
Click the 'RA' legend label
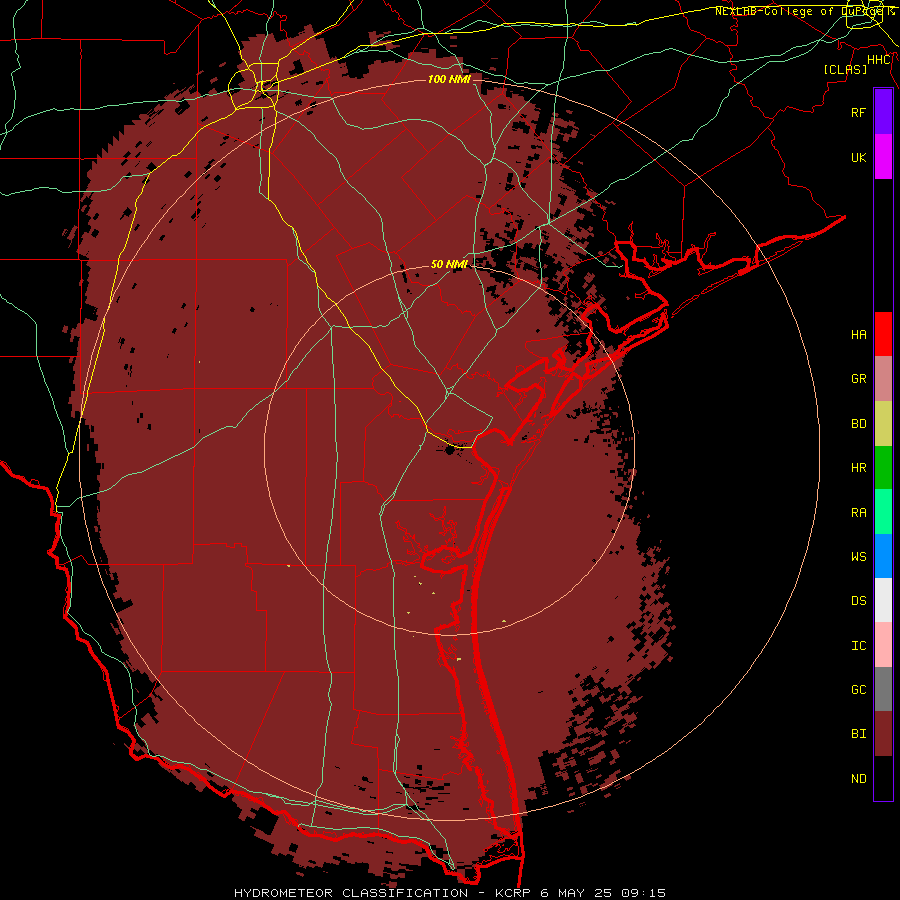point(858,512)
